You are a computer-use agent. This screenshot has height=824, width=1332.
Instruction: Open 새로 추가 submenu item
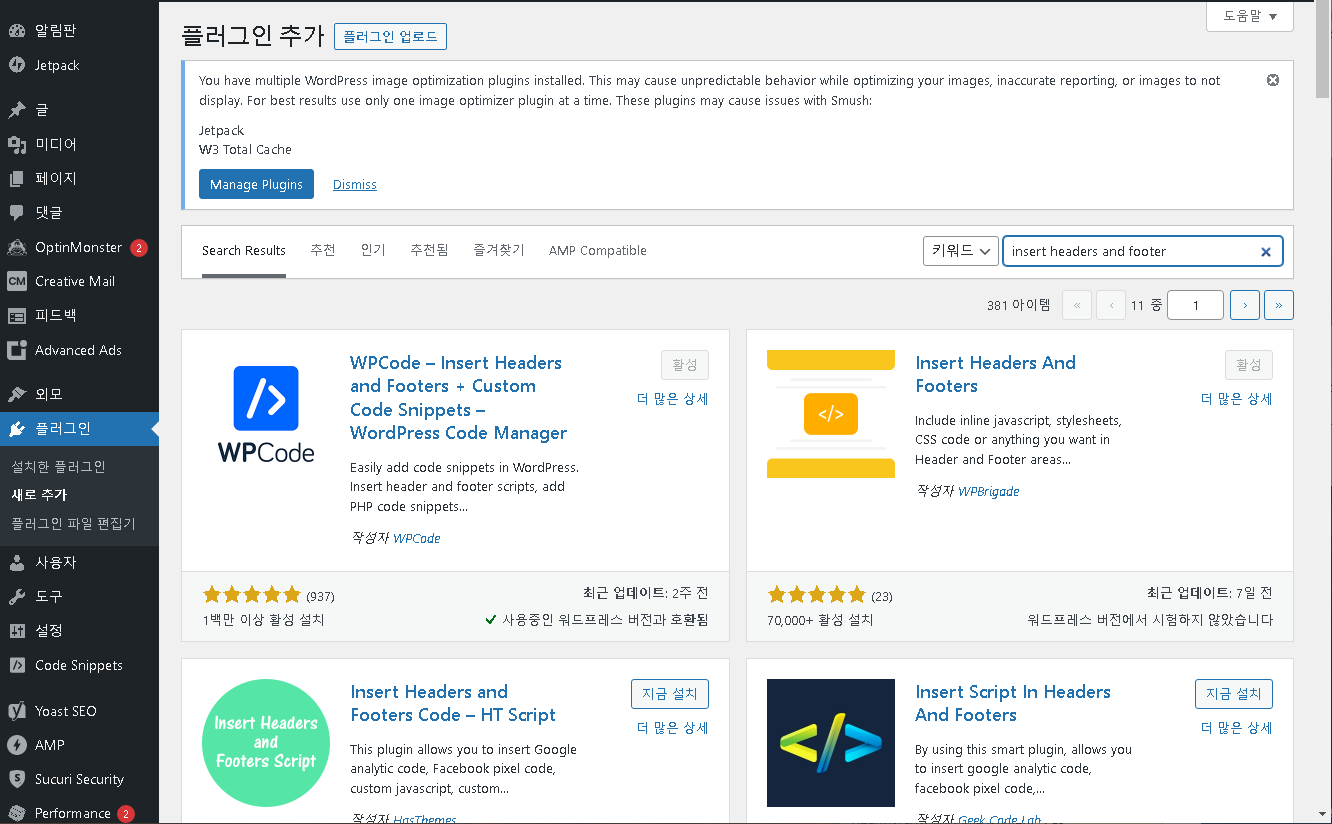tap(39, 495)
